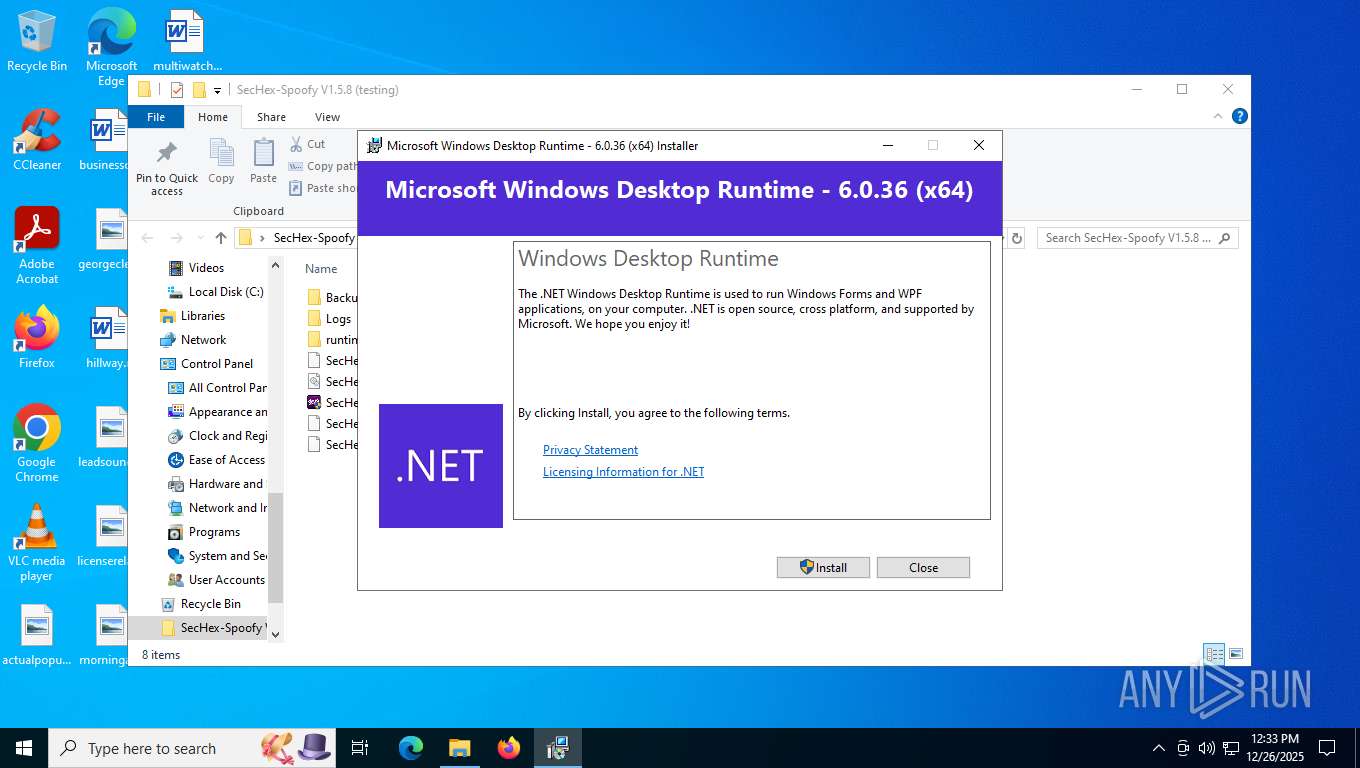Open Microsoft Edge from the taskbar

pyautogui.click(x=410, y=748)
